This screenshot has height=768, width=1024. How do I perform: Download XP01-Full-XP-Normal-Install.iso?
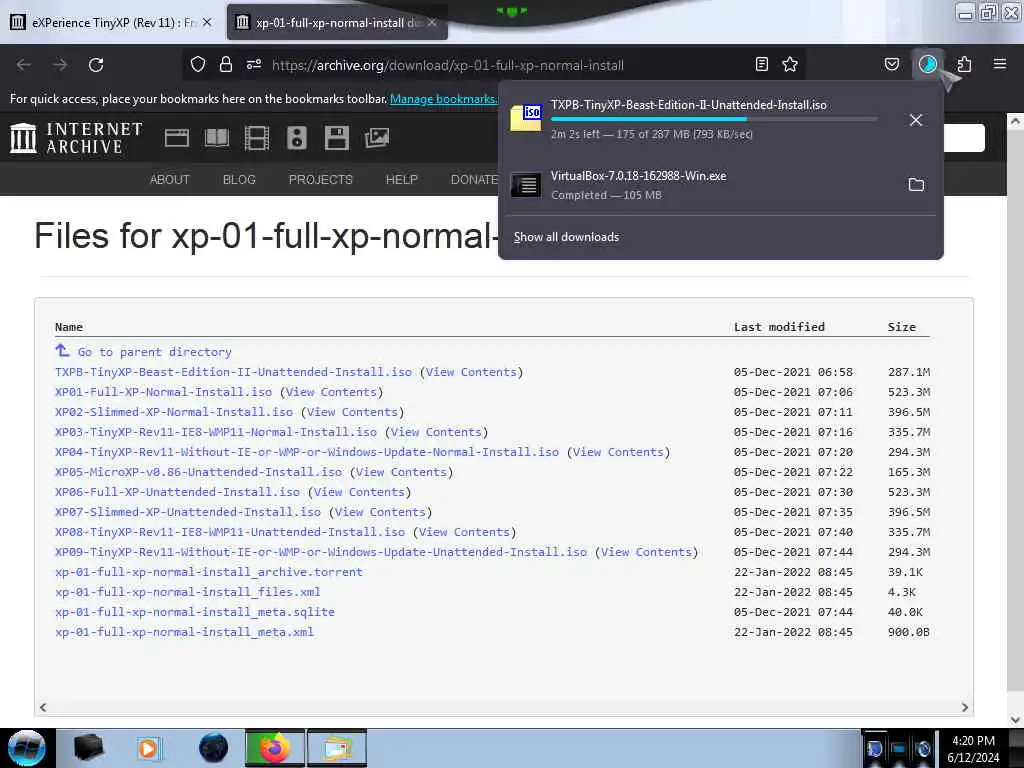[x=163, y=392]
